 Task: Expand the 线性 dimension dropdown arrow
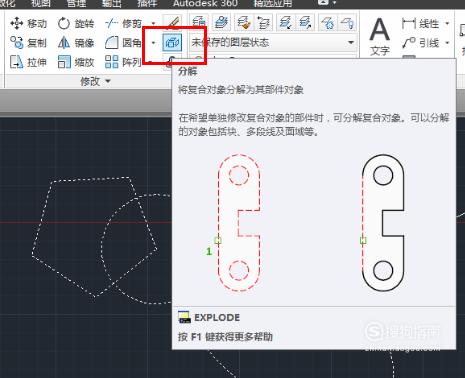point(447,24)
